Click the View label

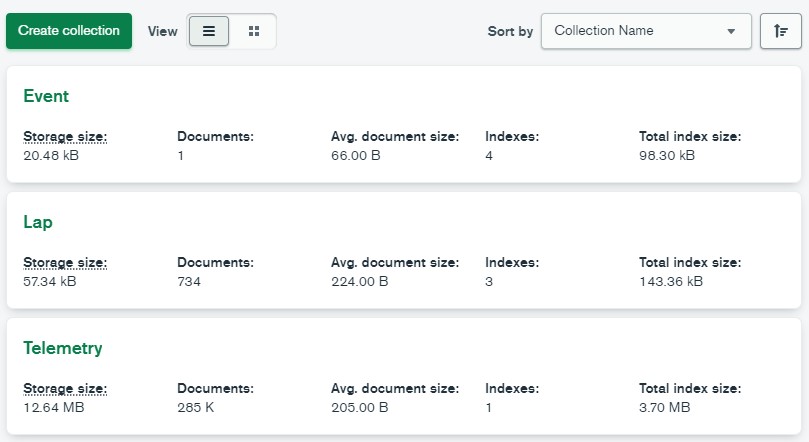tap(163, 31)
